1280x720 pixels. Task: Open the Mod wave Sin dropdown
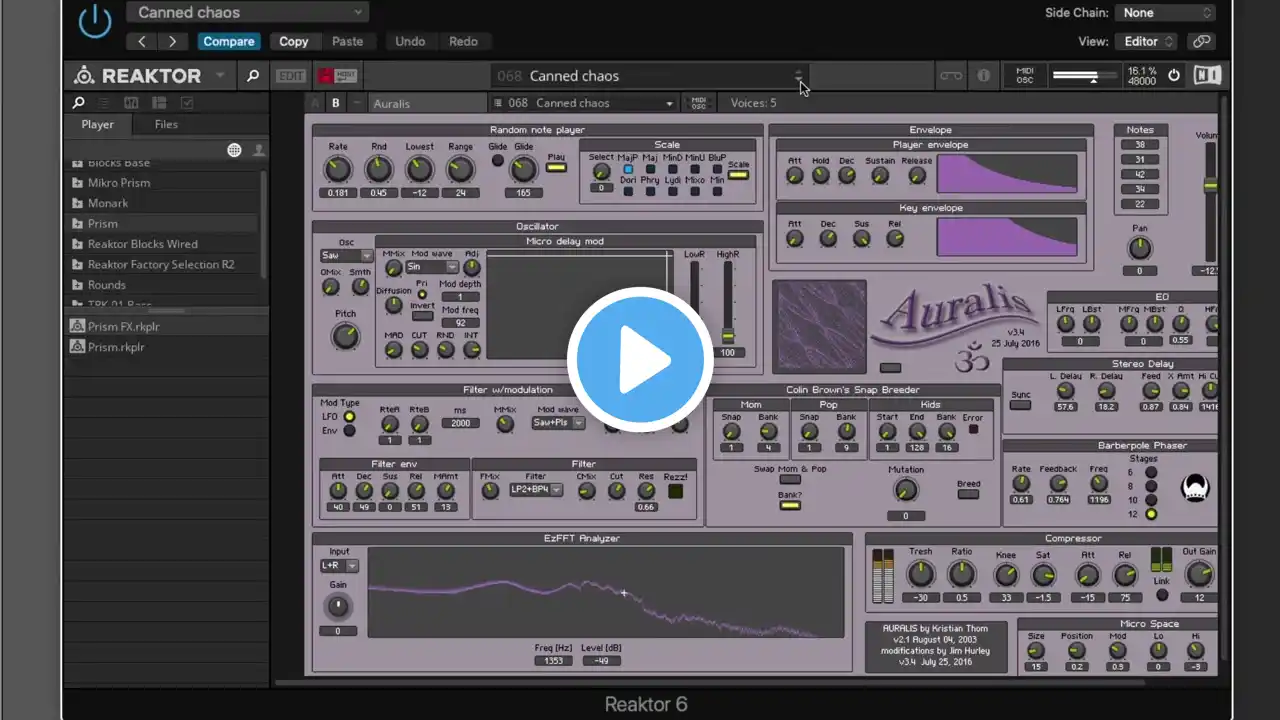[431, 267]
